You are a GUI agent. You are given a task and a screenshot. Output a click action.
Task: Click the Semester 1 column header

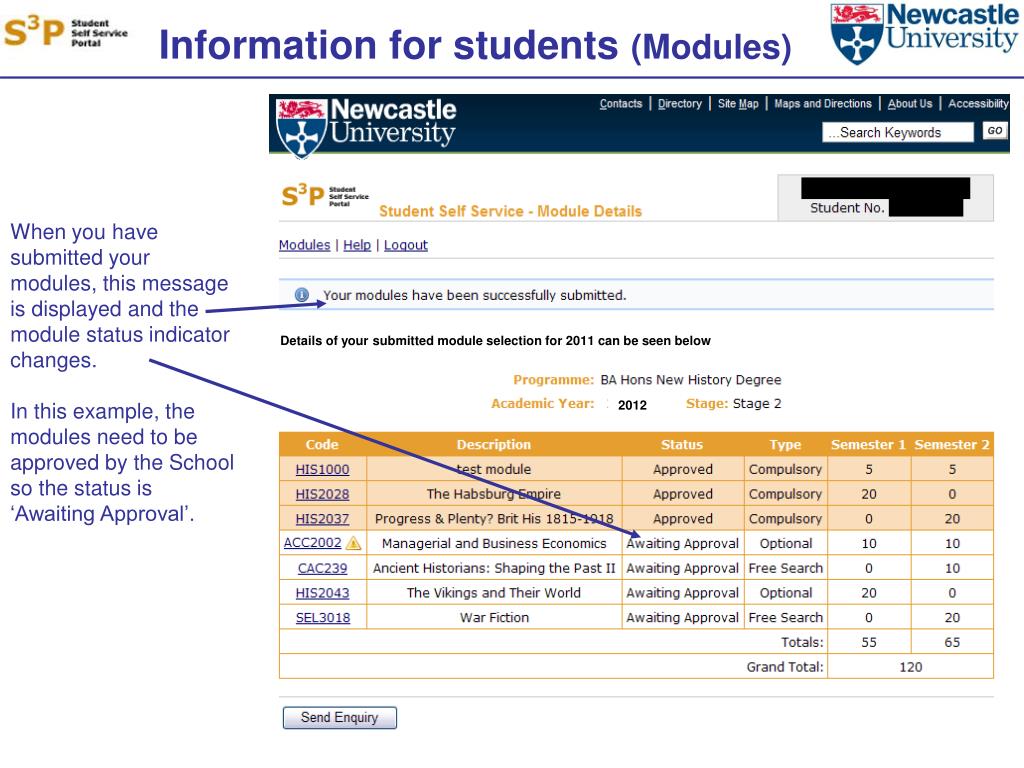pyautogui.click(x=868, y=444)
